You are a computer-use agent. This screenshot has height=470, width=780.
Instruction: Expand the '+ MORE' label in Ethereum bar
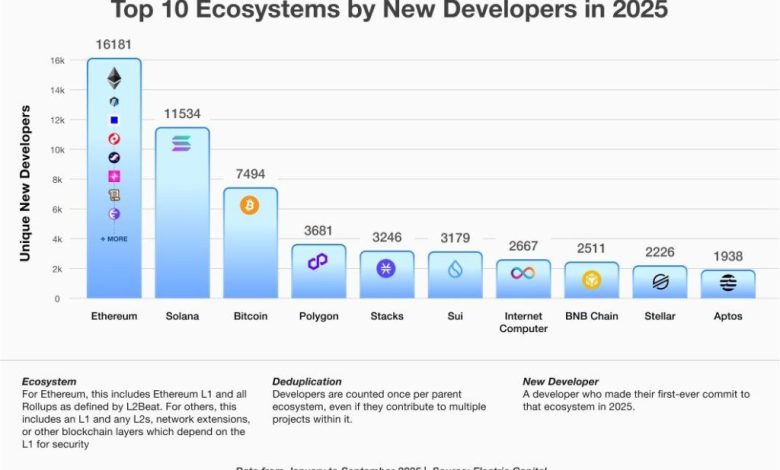[x=114, y=239]
